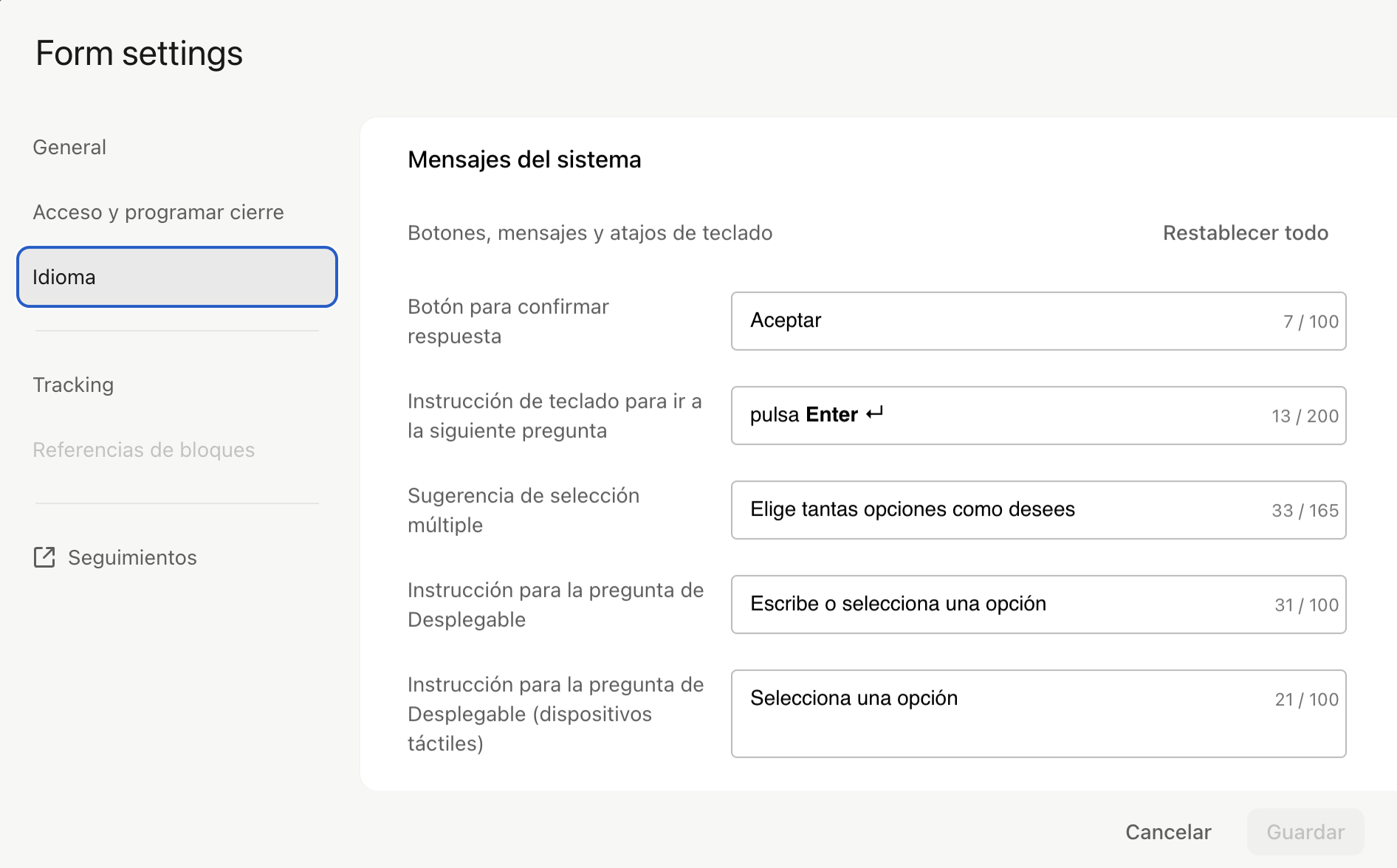Click the 7 / 100 character counter
The image size is (1397, 868).
pyautogui.click(x=1311, y=322)
